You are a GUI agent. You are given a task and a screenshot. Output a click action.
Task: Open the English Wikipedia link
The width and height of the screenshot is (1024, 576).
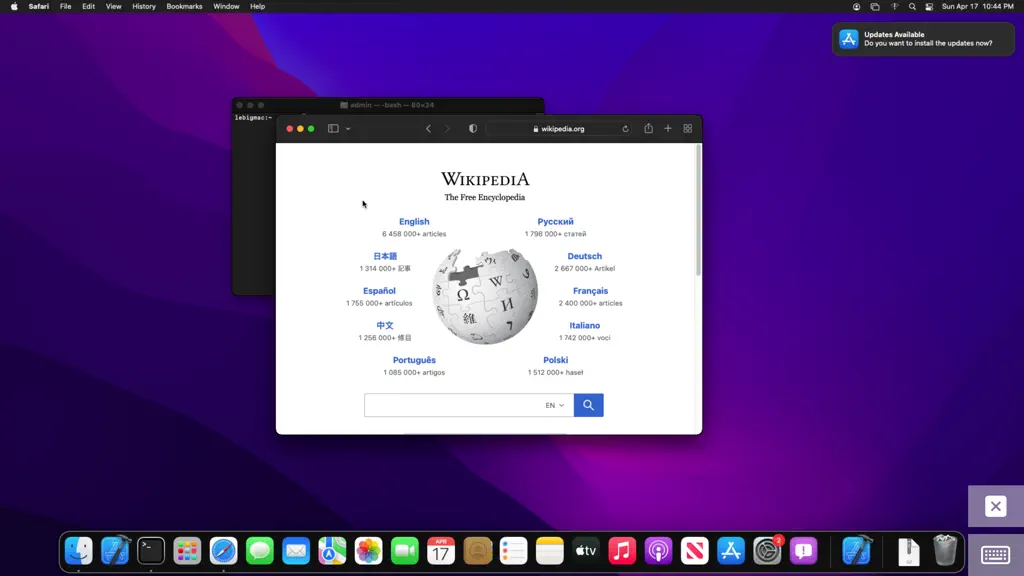(414, 221)
